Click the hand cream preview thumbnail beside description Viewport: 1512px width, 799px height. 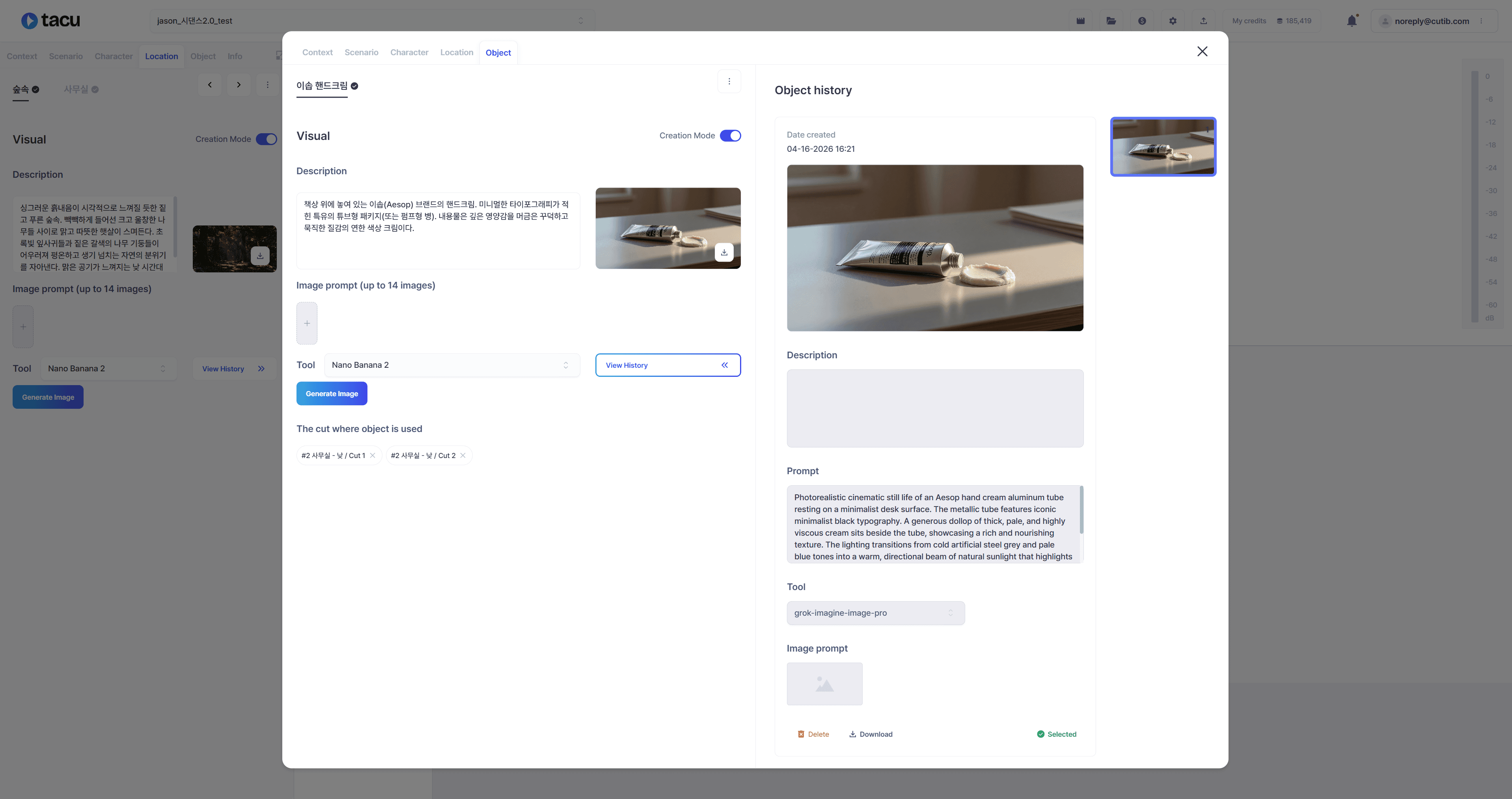(x=668, y=228)
